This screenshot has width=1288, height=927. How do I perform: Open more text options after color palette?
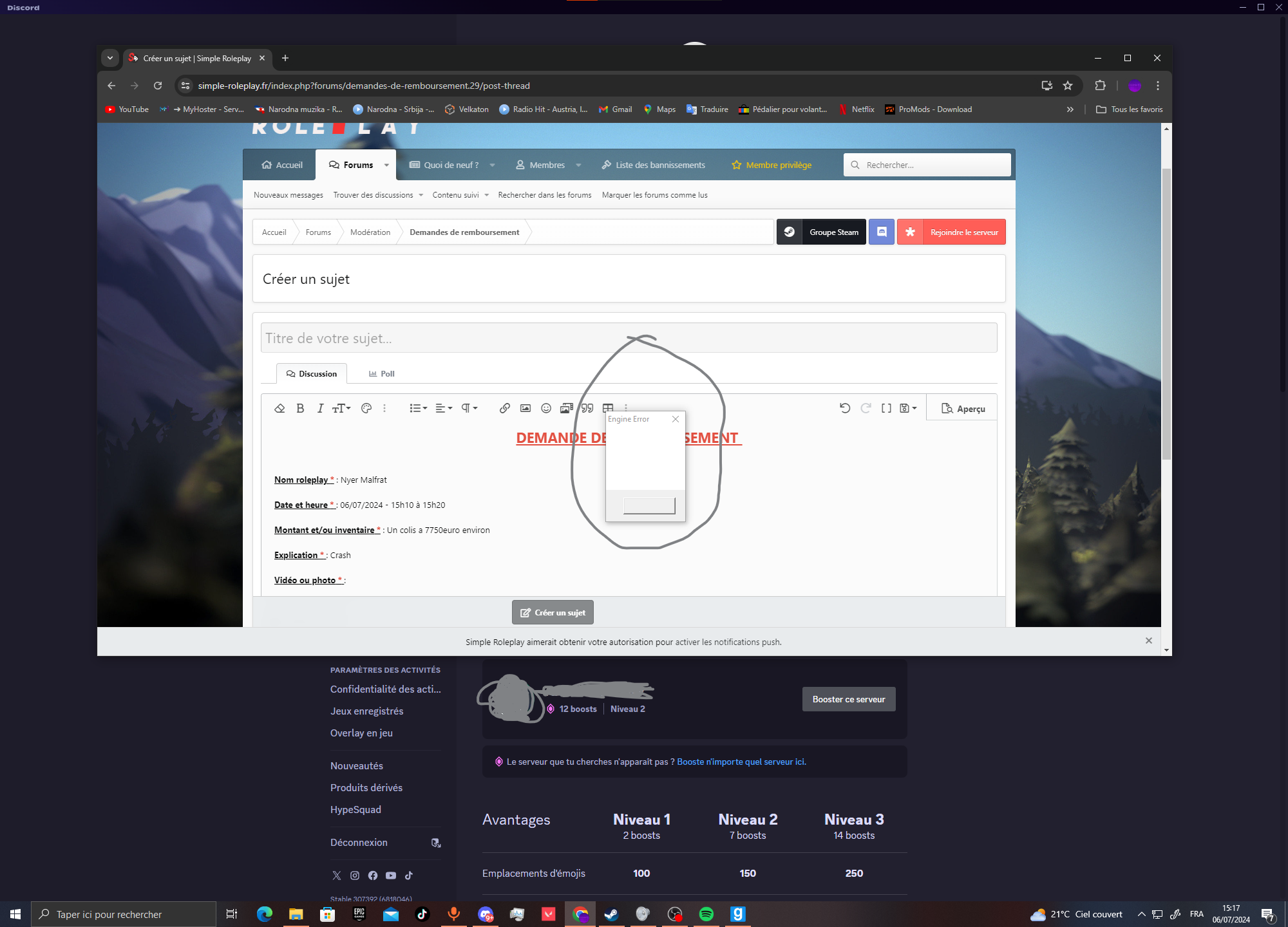(384, 408)
